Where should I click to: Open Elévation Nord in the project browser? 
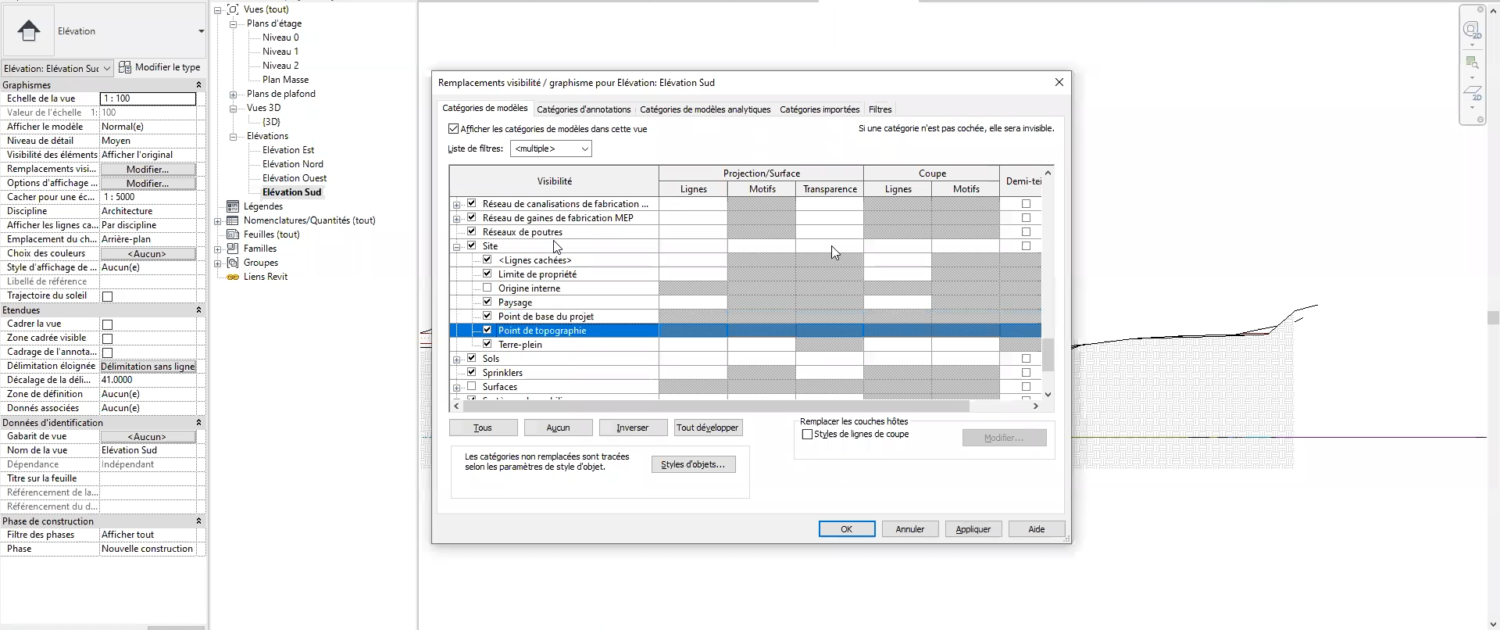coord(292,164)
